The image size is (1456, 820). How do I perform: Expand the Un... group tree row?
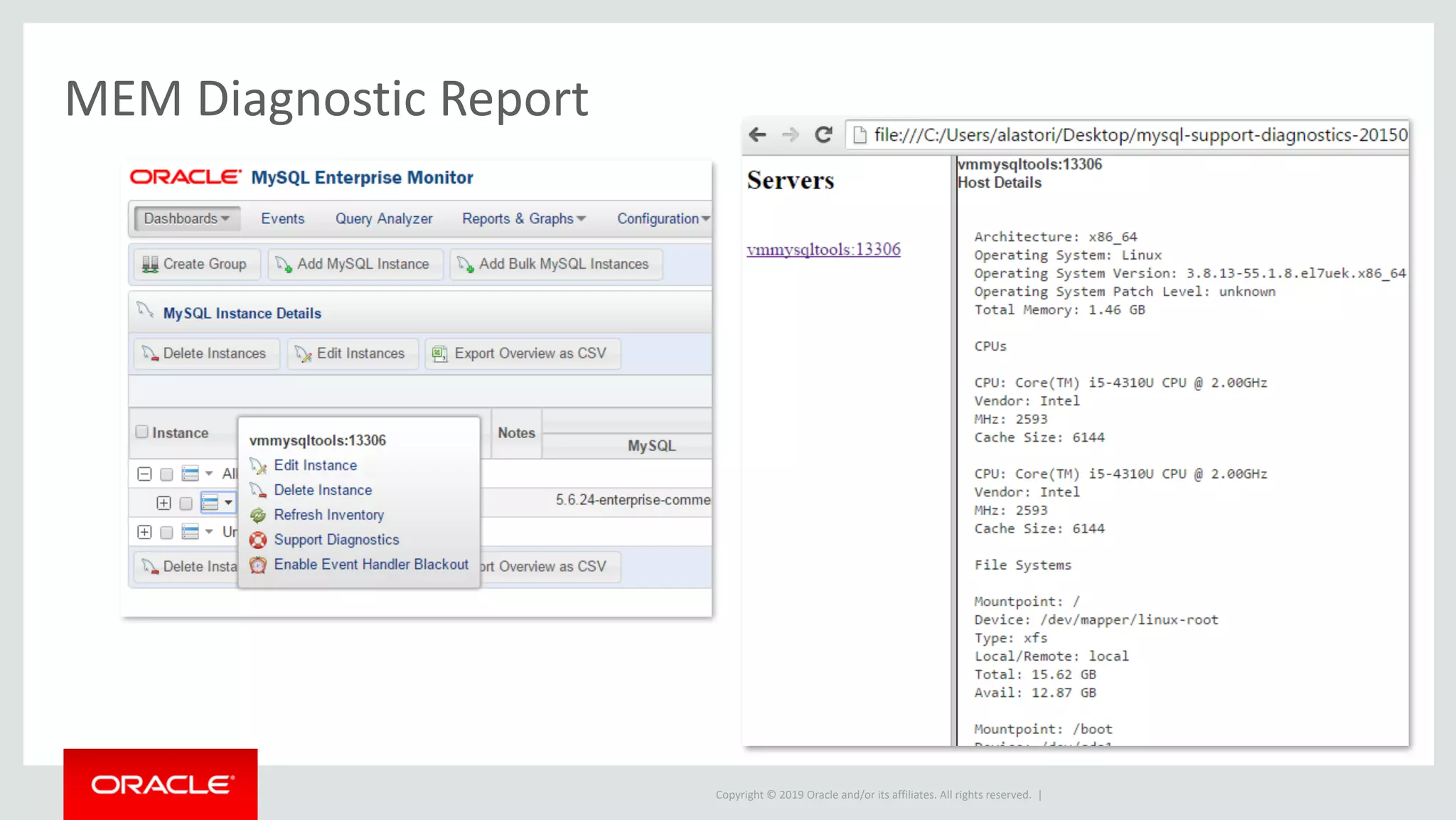click(x=144, y=532)
